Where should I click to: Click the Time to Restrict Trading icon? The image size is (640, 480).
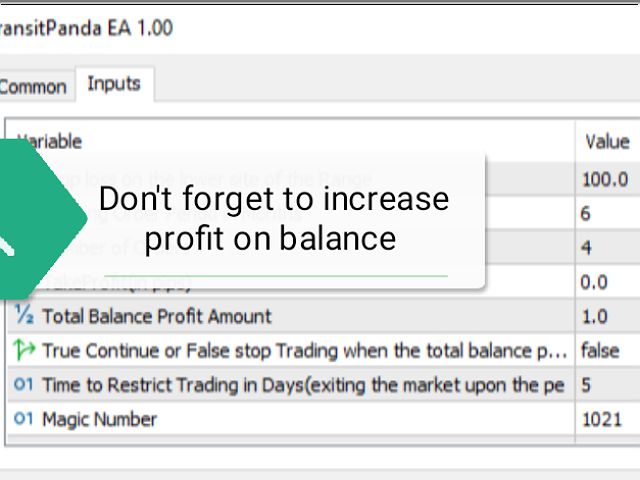click(x=24, y=384)
